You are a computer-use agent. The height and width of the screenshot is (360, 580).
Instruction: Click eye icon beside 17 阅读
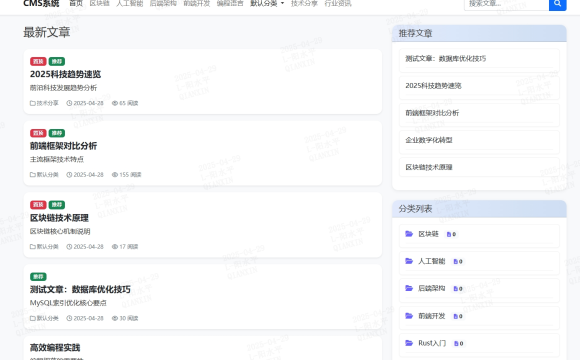pyautogui.click(x=115, y=246)
